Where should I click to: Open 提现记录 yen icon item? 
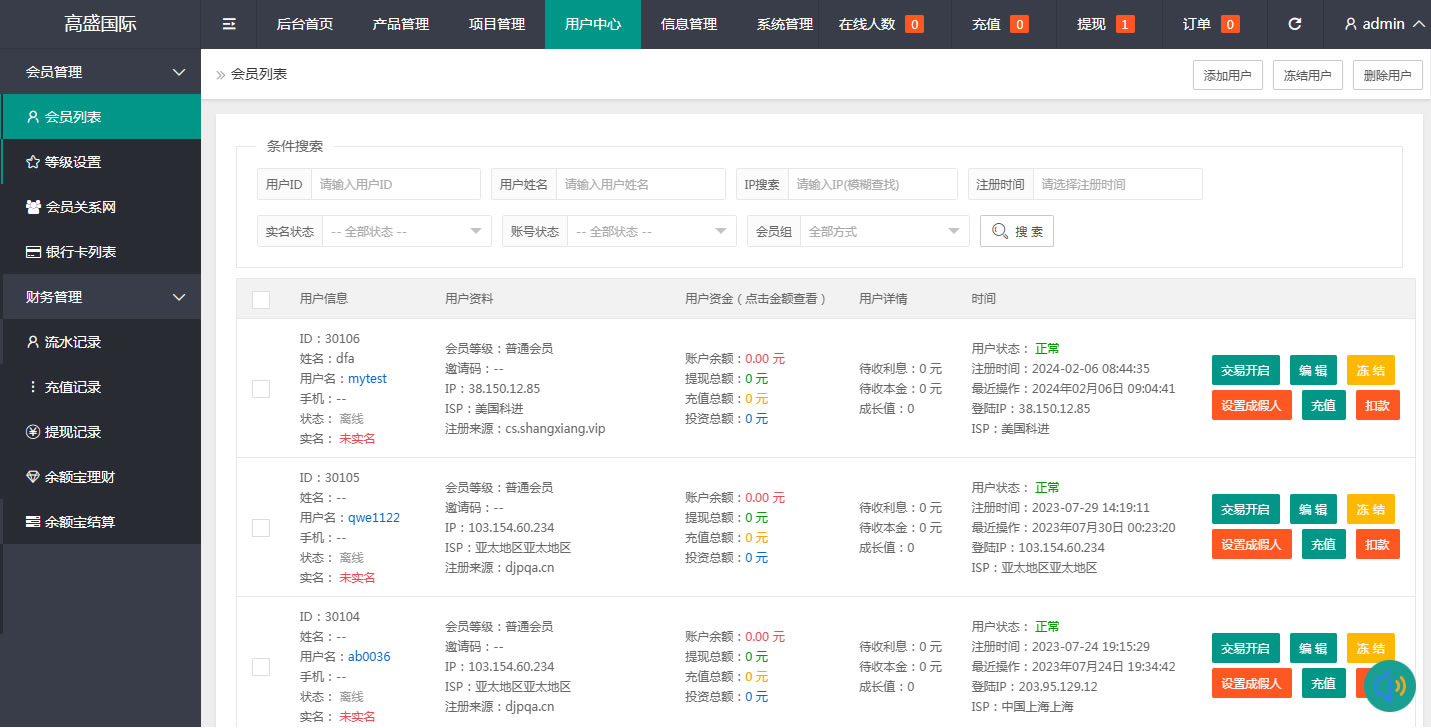coord(34,432)
